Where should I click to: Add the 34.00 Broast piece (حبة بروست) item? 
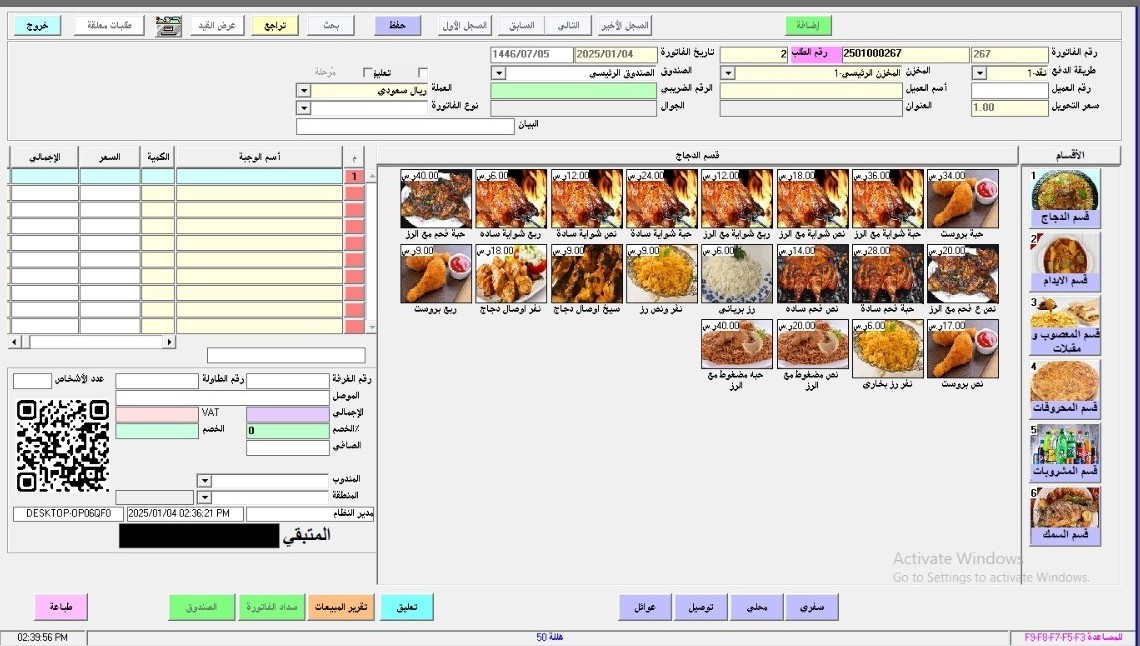pos(962,199)
